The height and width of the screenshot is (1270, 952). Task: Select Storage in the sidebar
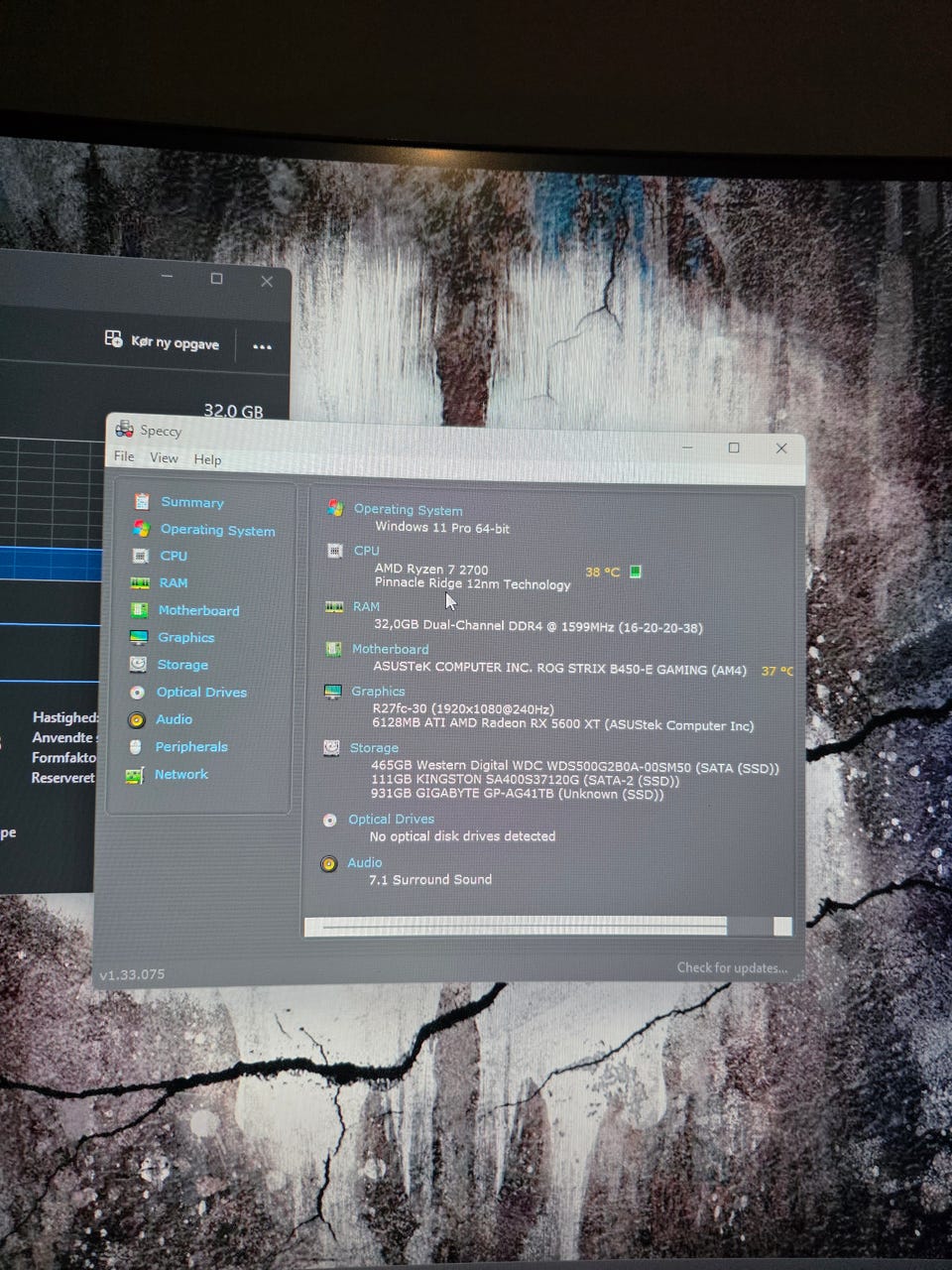point(182,665)
